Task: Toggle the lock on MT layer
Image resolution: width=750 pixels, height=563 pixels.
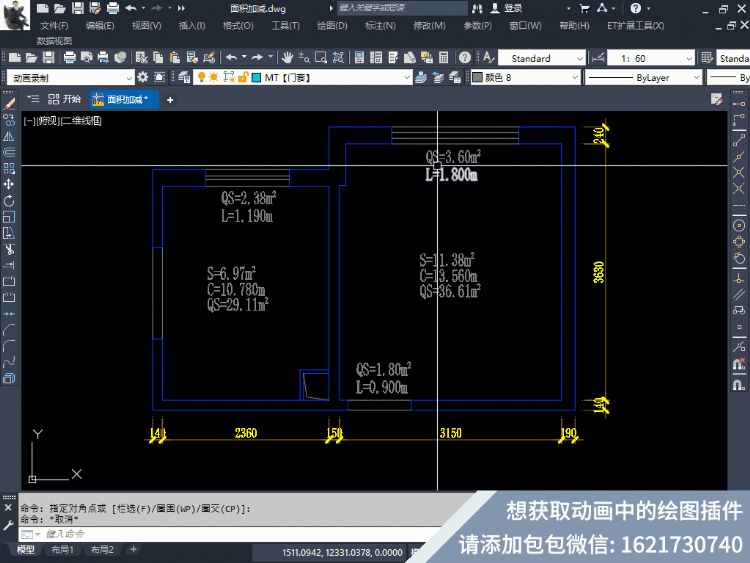Action: tap(243, 77)
